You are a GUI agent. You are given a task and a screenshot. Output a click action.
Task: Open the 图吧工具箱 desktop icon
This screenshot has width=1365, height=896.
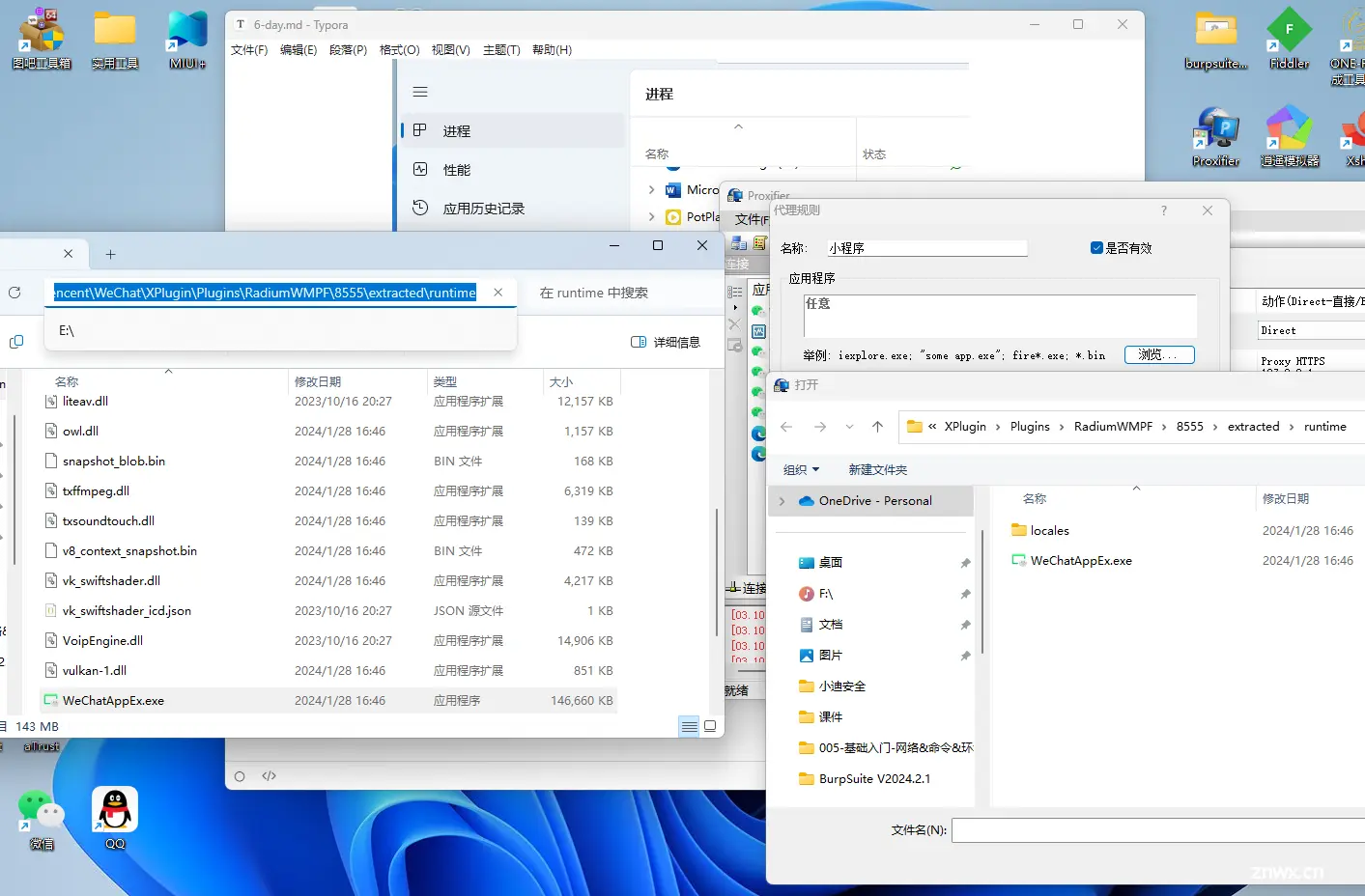(42, 39)
